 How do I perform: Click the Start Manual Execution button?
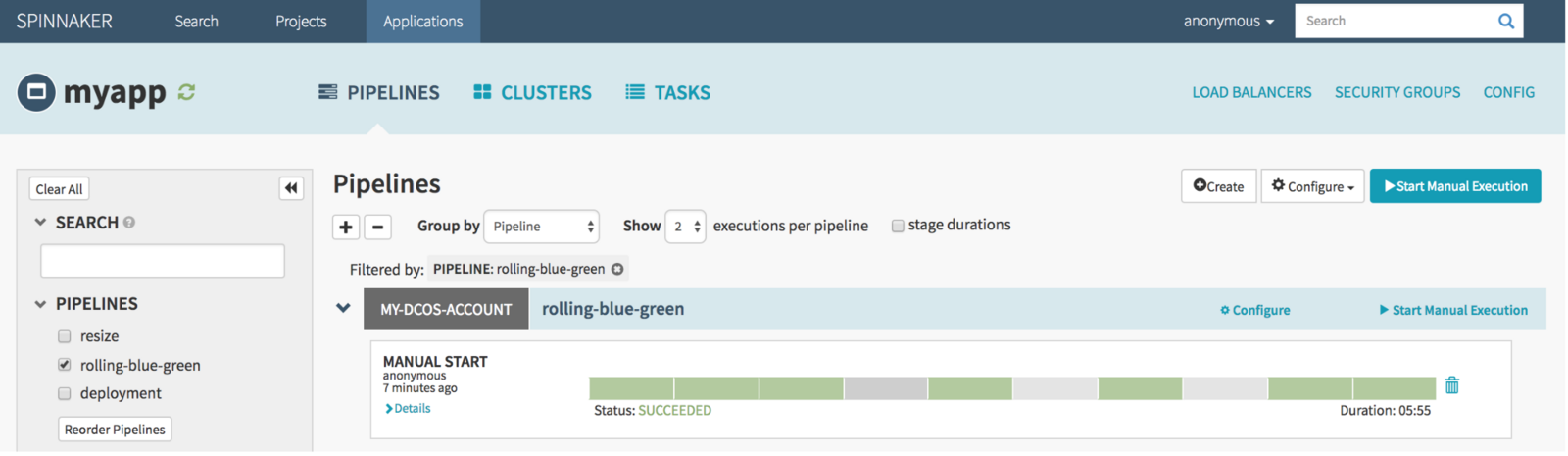point(1455,186)
